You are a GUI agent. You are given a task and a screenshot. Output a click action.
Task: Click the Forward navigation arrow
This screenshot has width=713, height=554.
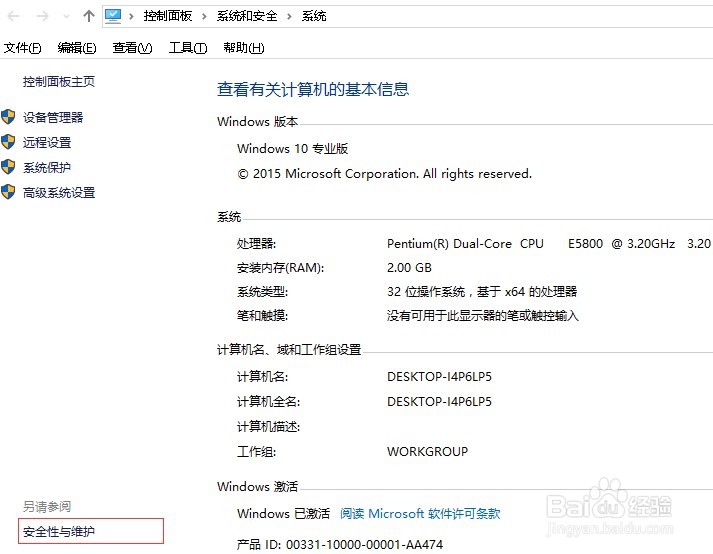click(43, 16)
